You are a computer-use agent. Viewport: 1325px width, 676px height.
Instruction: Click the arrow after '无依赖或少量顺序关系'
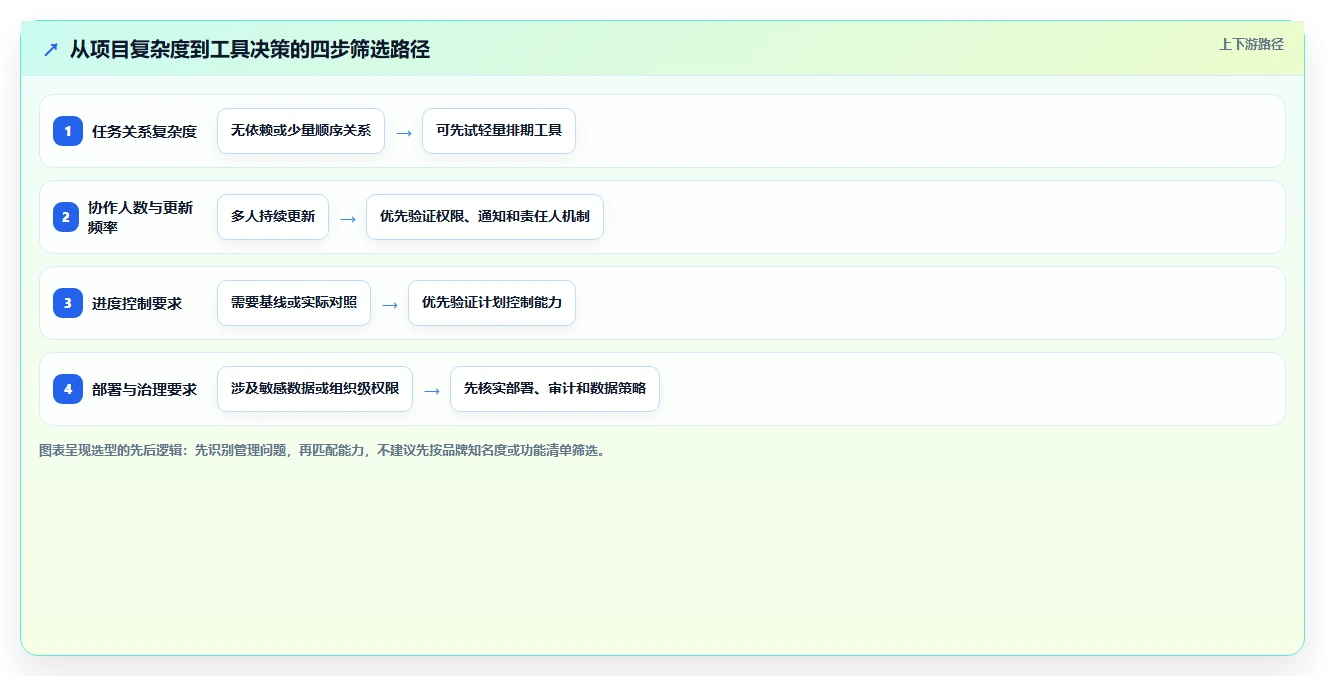pos(404,132)
